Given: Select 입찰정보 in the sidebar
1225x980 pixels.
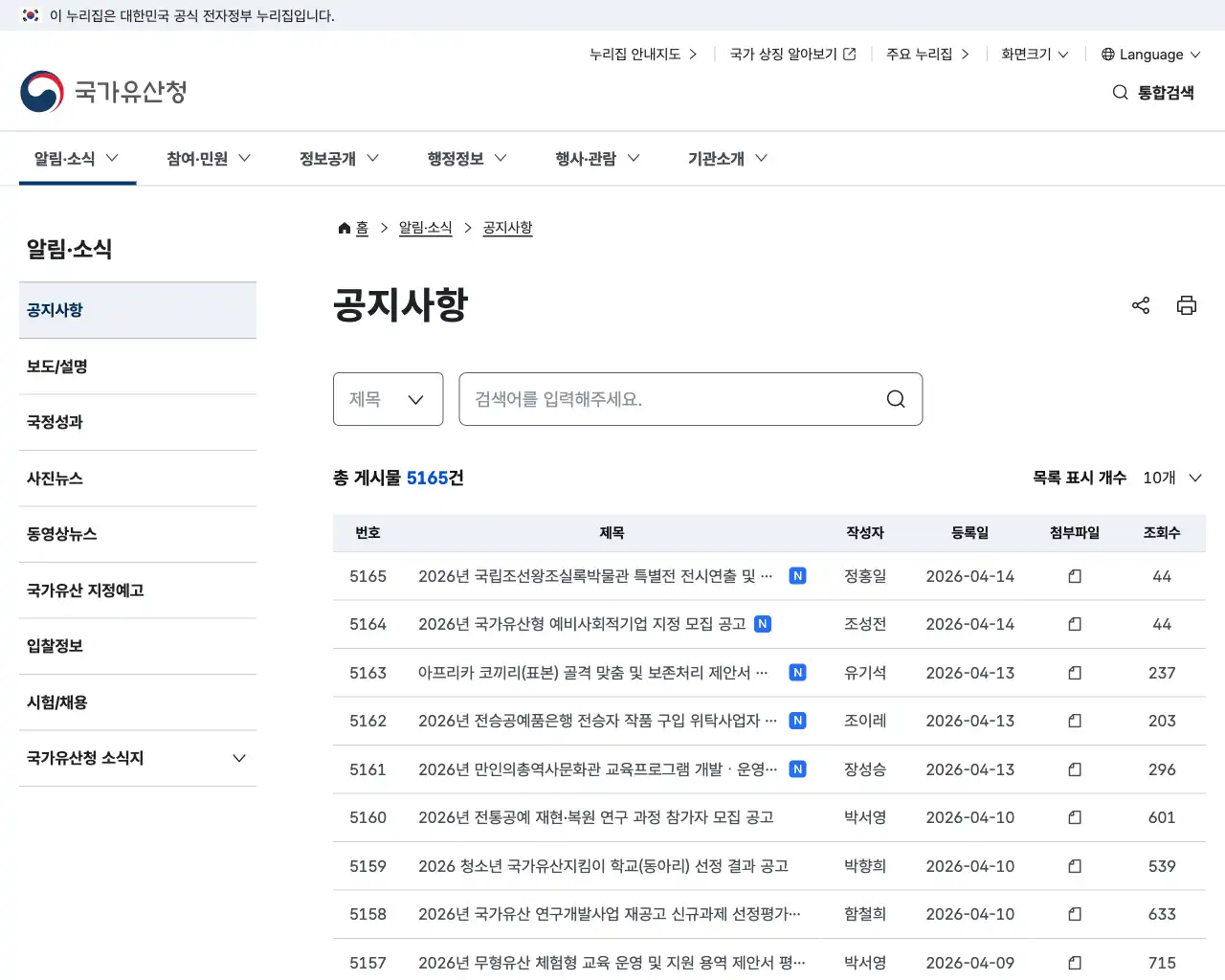Looking at the screenshot, I should click(138, 646).
